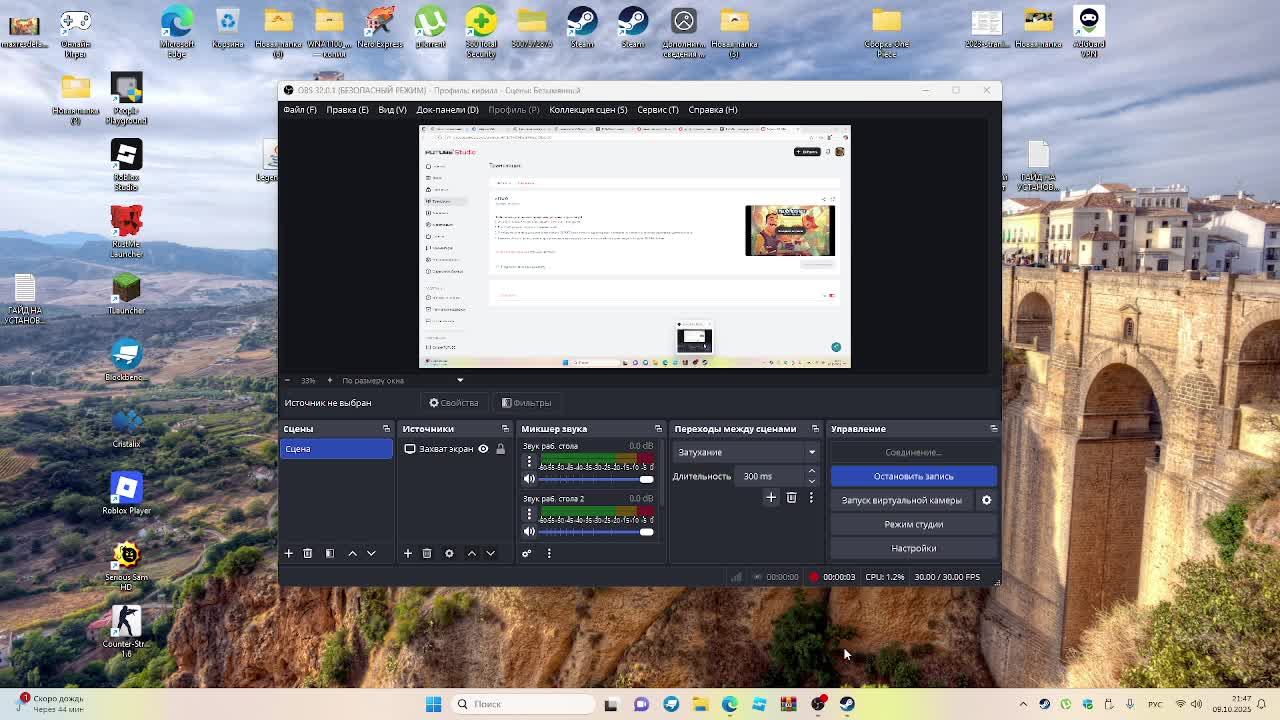
Task: Remove the transition with the trash icon
Action: point(791,497)
